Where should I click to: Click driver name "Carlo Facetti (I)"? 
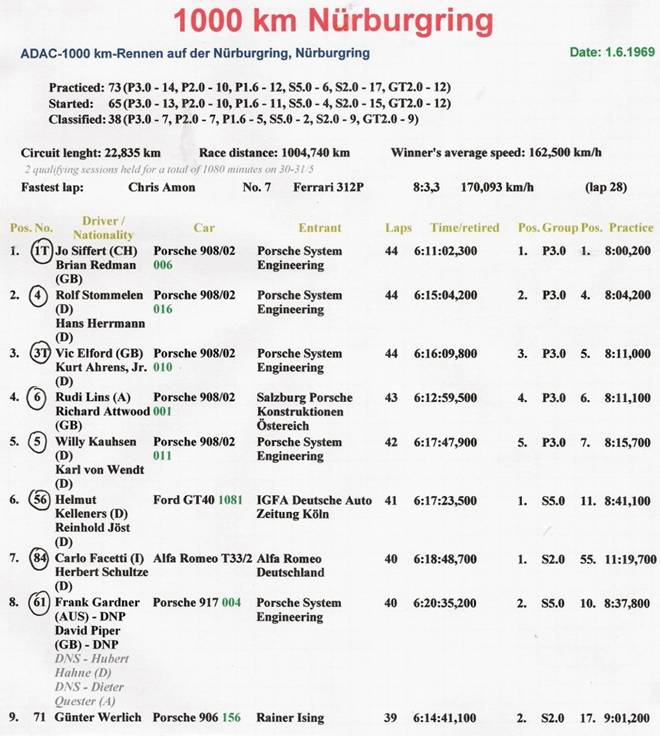[x=100, y=559]
